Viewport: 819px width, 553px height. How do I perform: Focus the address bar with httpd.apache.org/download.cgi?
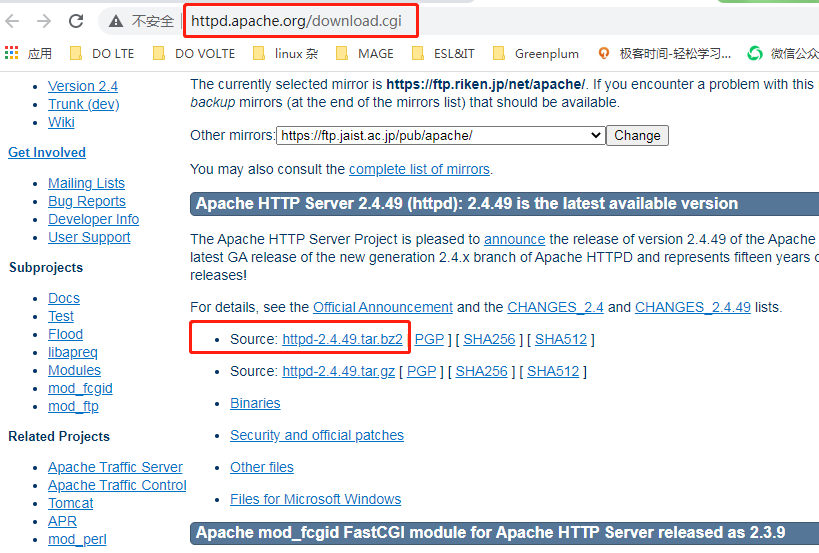[x=296, y=21]
